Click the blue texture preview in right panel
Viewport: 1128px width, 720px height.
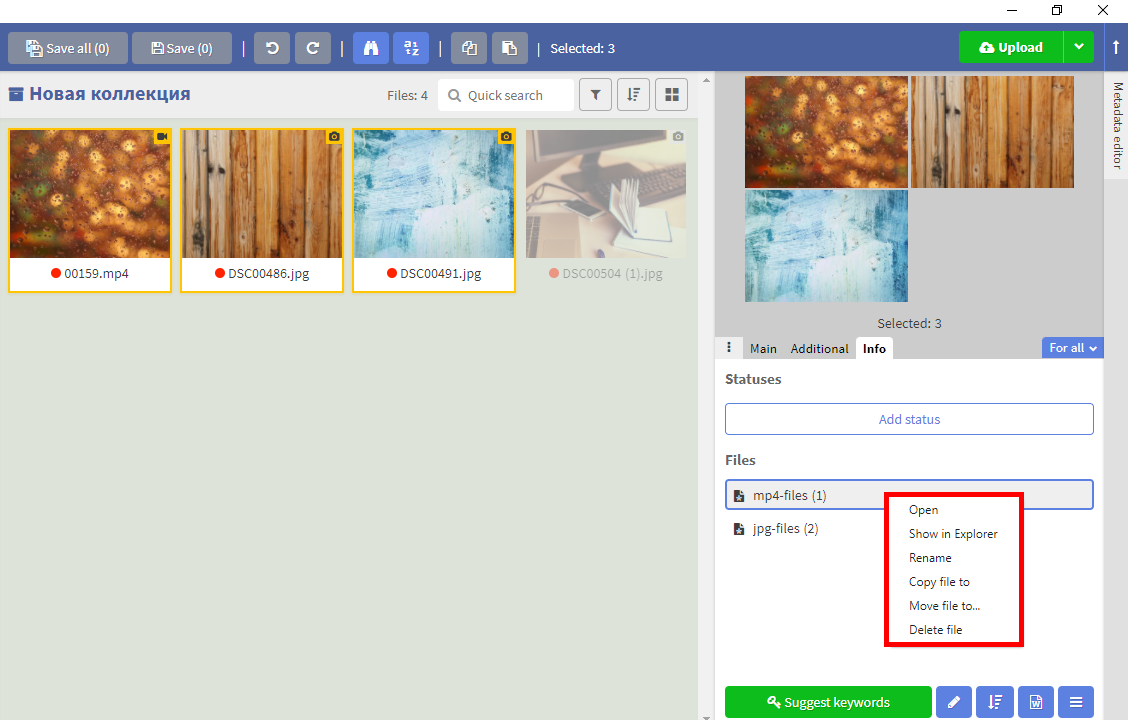coord(826,246)
